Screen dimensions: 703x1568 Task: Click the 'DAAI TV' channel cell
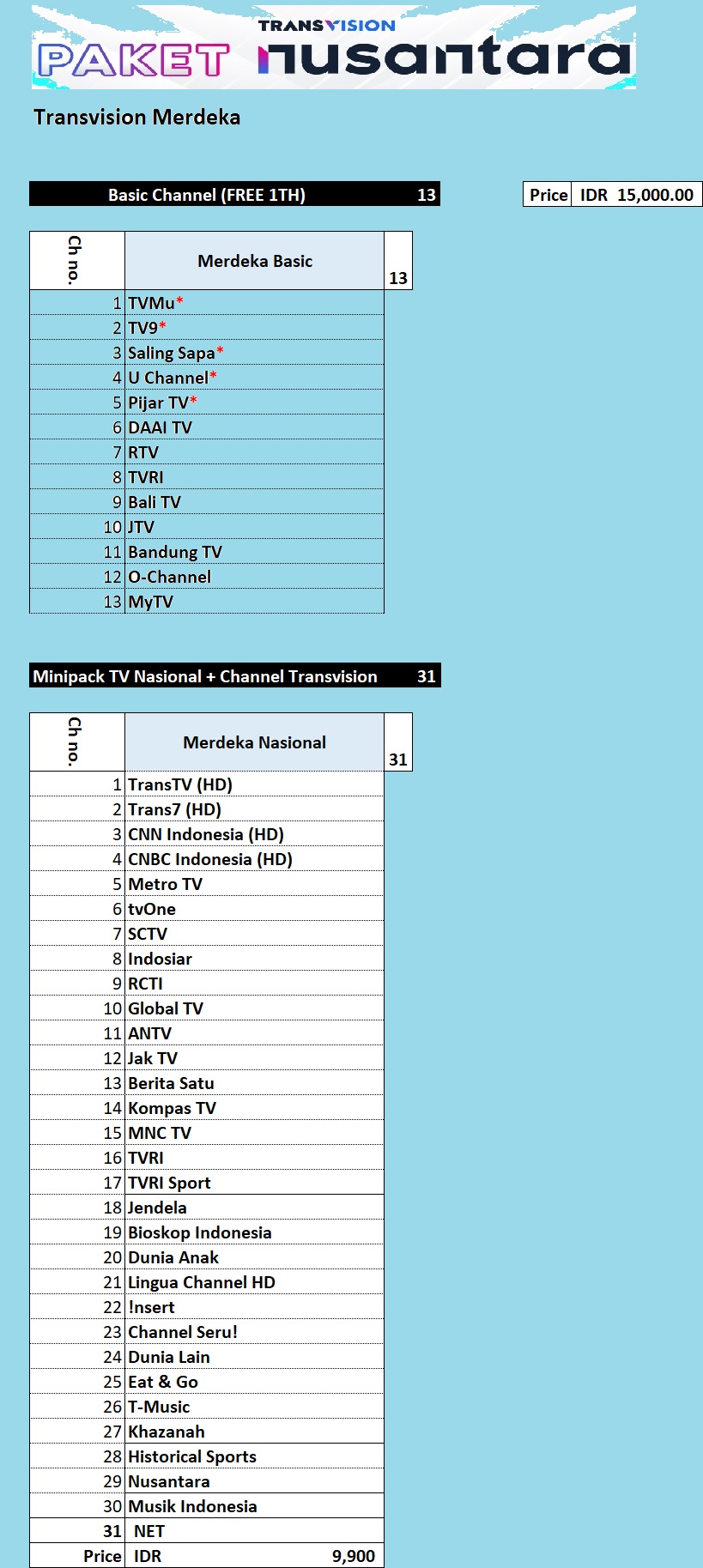coord(254,427)
